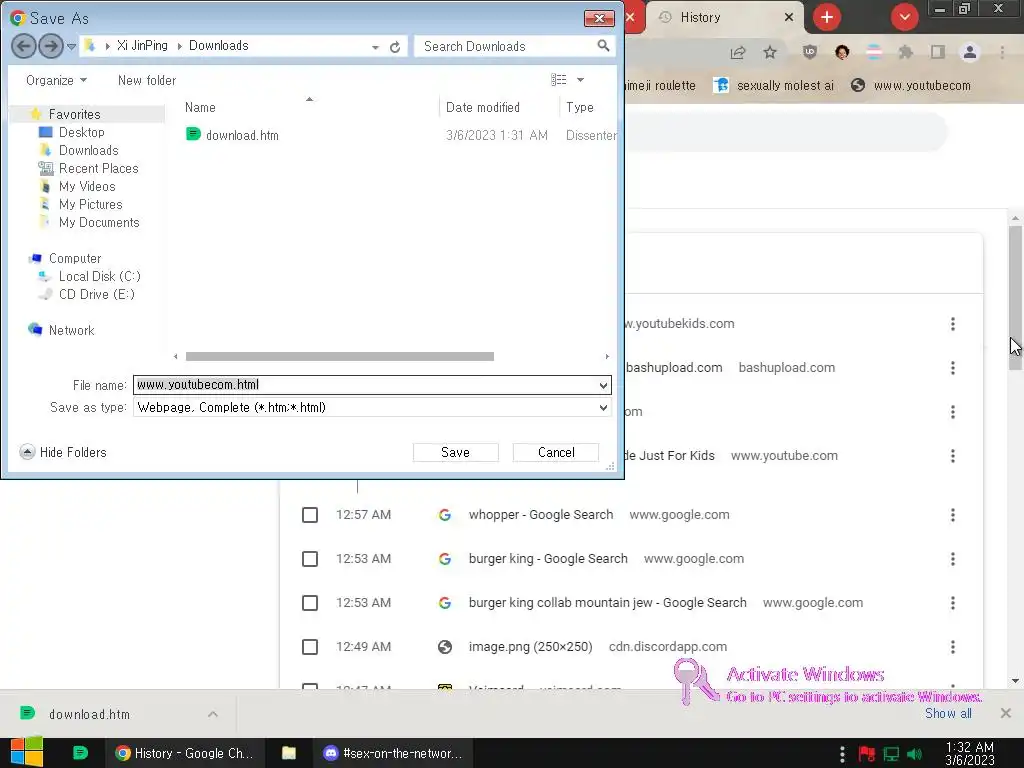This screenshot has width=1024, height=768.
Task: Open view options dropdown arrow
Action: click(581, 80)
